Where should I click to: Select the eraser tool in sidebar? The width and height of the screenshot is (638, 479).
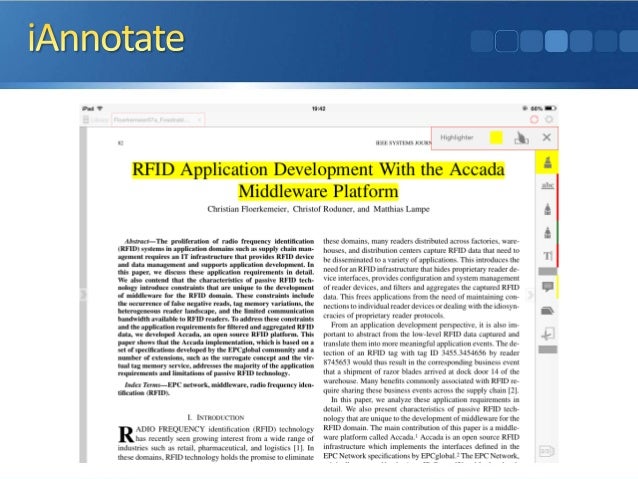tap(548, 311)
